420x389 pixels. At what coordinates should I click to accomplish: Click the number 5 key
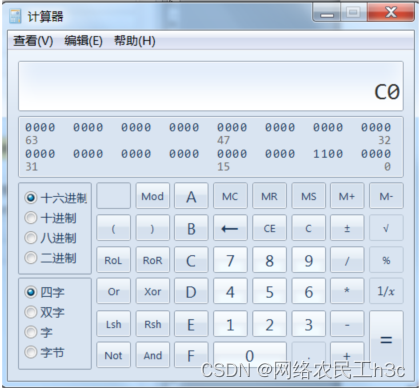tap(269, 292)
